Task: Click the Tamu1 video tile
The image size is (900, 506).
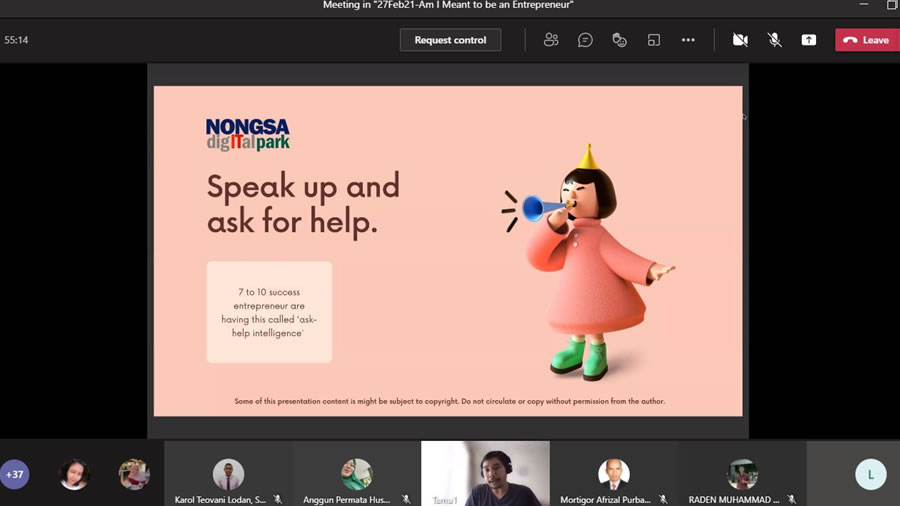Action: tap(485, 473)
